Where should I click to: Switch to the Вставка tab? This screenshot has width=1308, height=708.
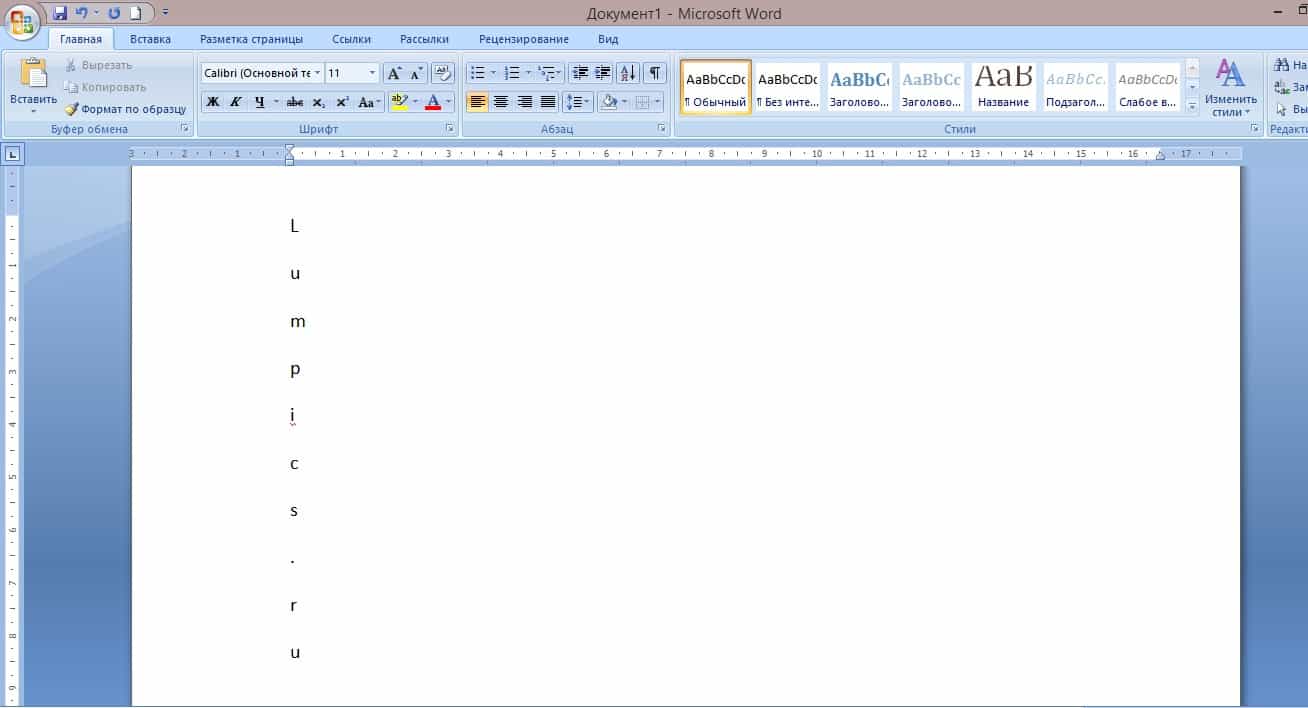150,39
